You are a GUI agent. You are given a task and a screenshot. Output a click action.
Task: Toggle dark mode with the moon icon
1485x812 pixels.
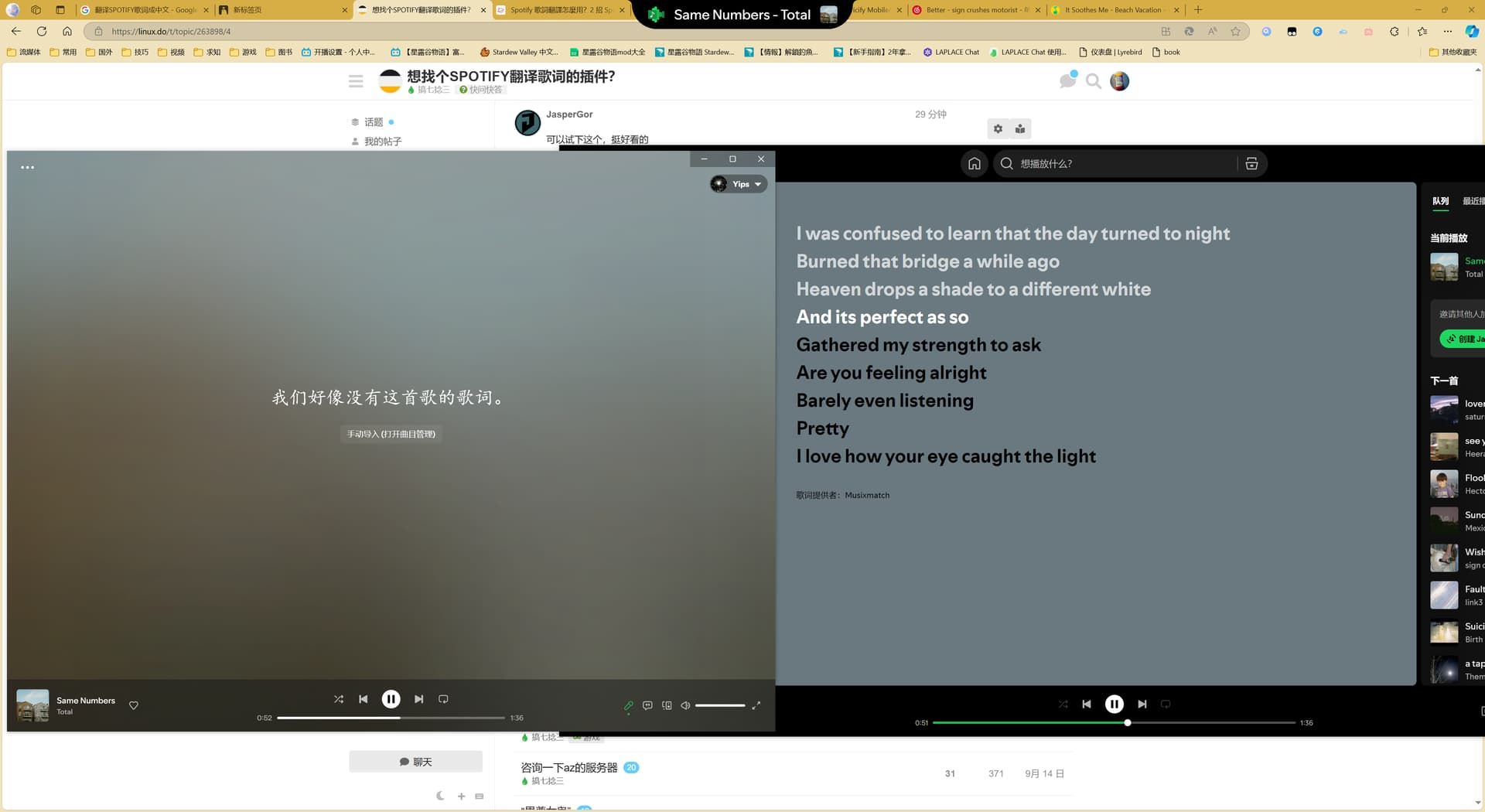[440, 796]
